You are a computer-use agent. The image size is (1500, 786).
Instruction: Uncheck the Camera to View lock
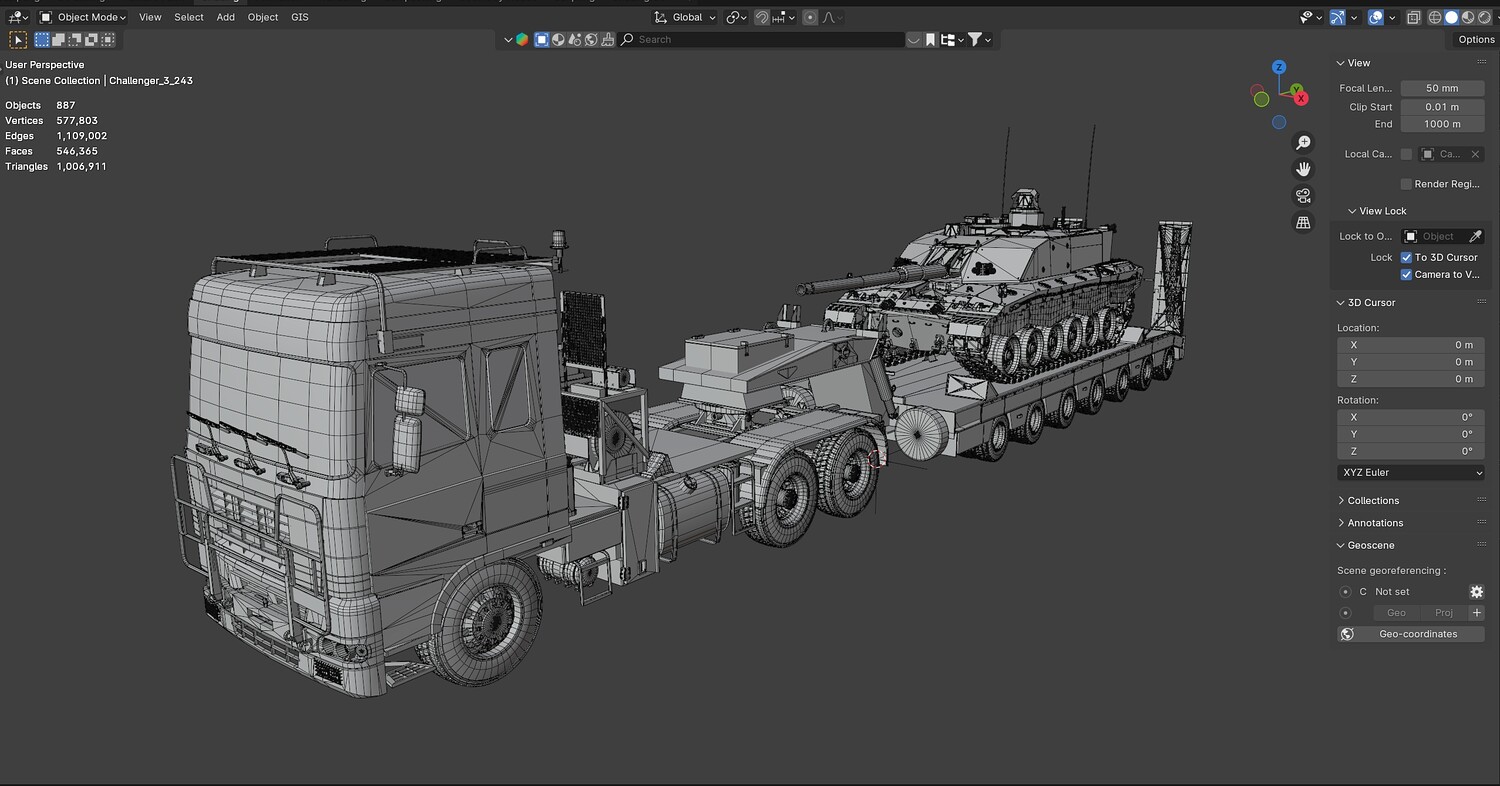pyautogui.click(x=1407, y=274)
